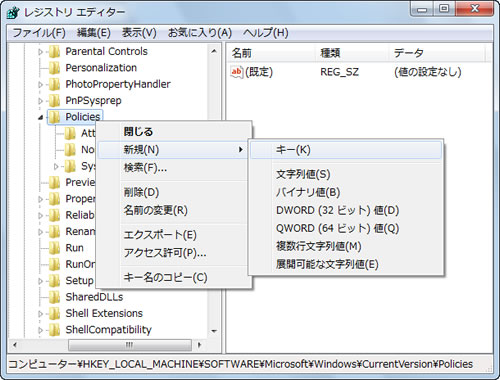Screen dimensions: 500x380
Task: Click the tree scroll-down arrow
Action: pyautogui.click(x=214, y=331)
